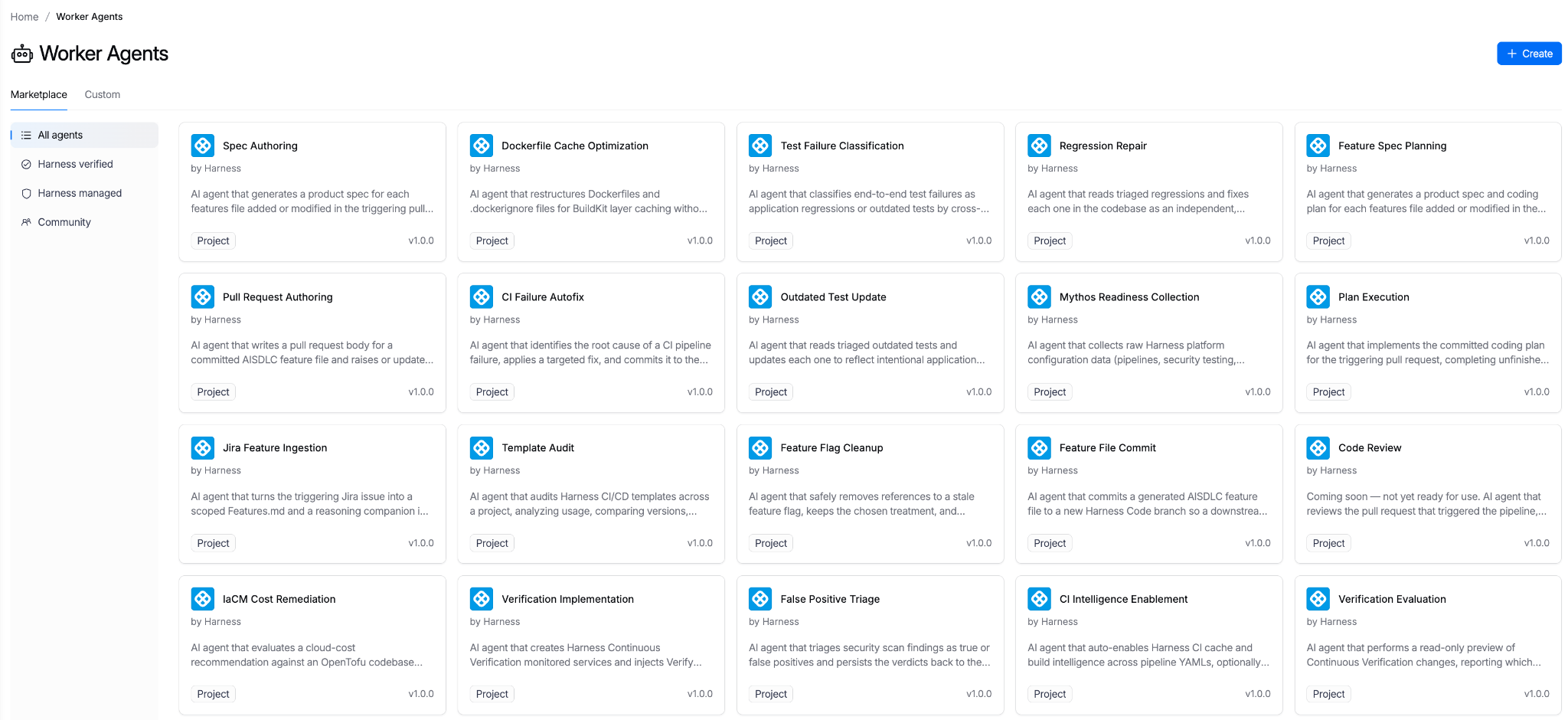This screenshot has width=1568, height=720.
Task: Click the Template Audit agent icon
Action: (x=482, y=447)
